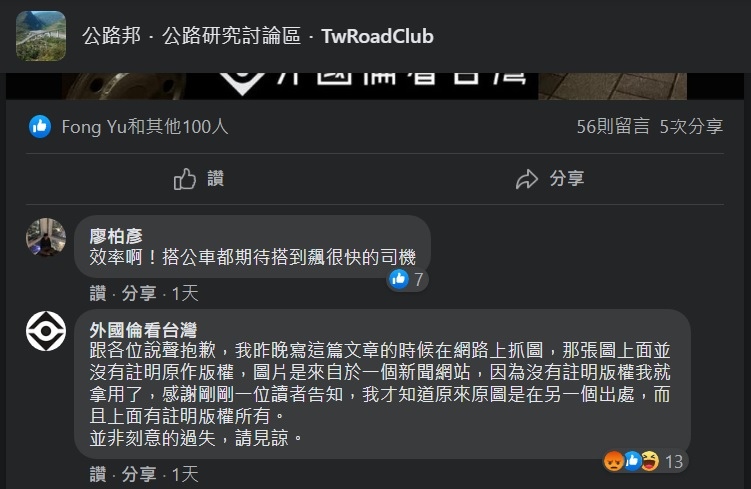
Task: Open the 廖柏彥 commenter name link
Action: coord(116,236)
